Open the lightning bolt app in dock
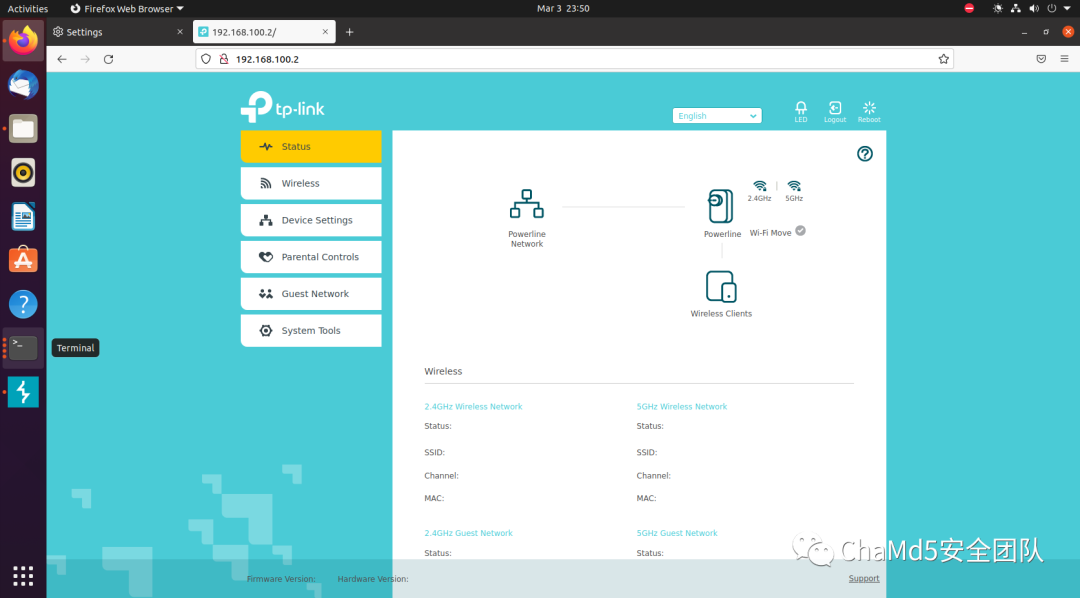The width and height of the screenshot is (1080, 598). click(x=23, y=391)
